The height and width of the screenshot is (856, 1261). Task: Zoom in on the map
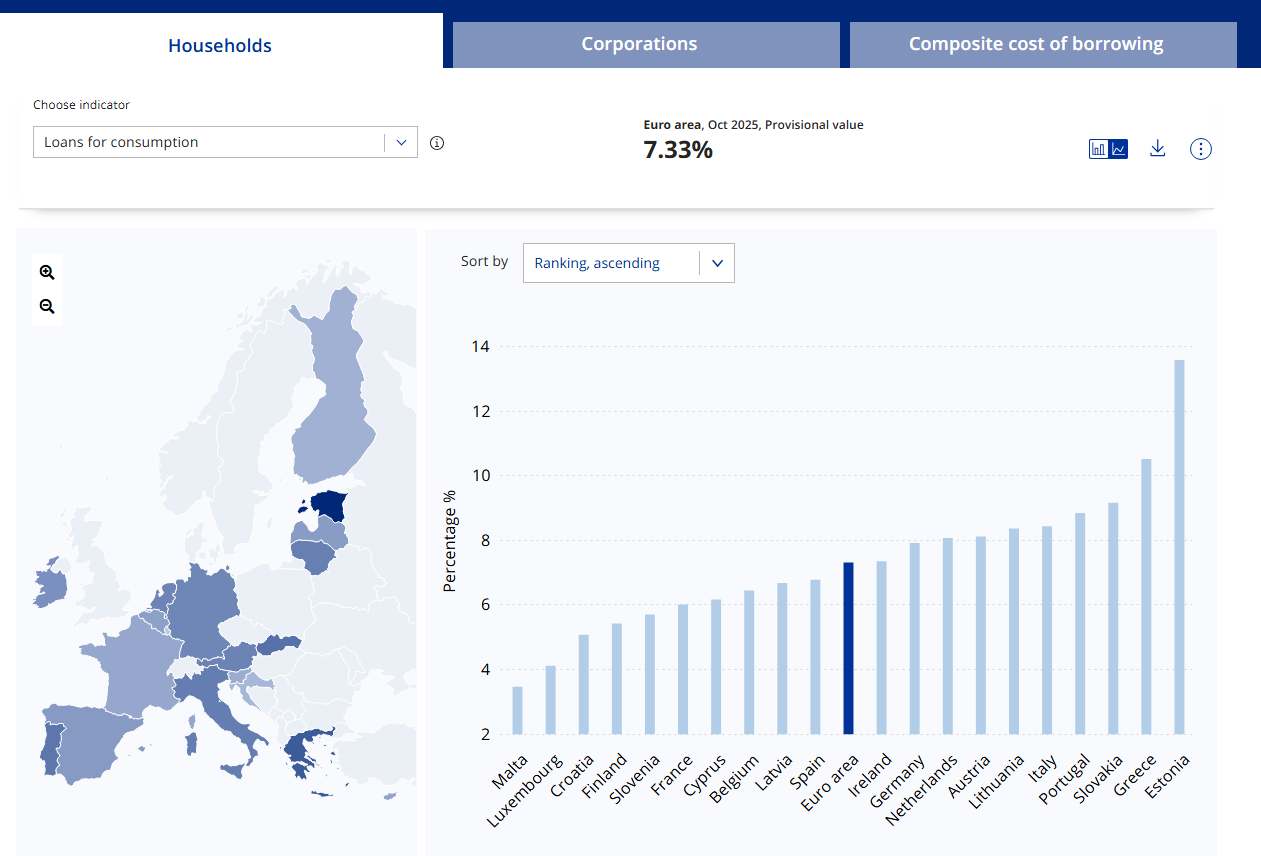pos(47,272)
